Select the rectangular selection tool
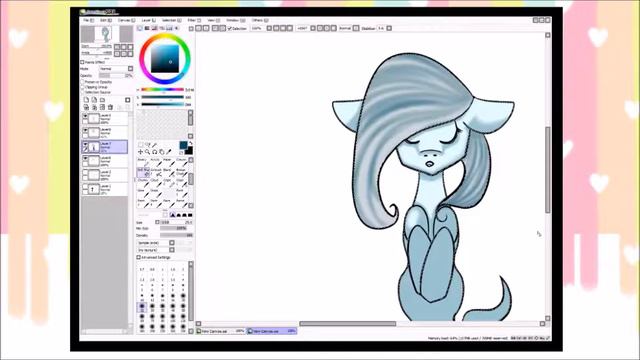 click(140, 145)
